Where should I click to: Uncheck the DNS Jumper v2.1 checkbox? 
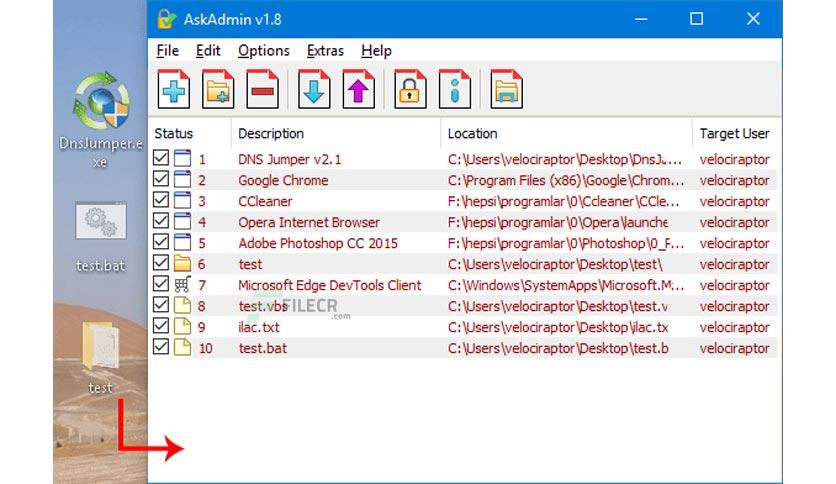(x=160, y=158)
